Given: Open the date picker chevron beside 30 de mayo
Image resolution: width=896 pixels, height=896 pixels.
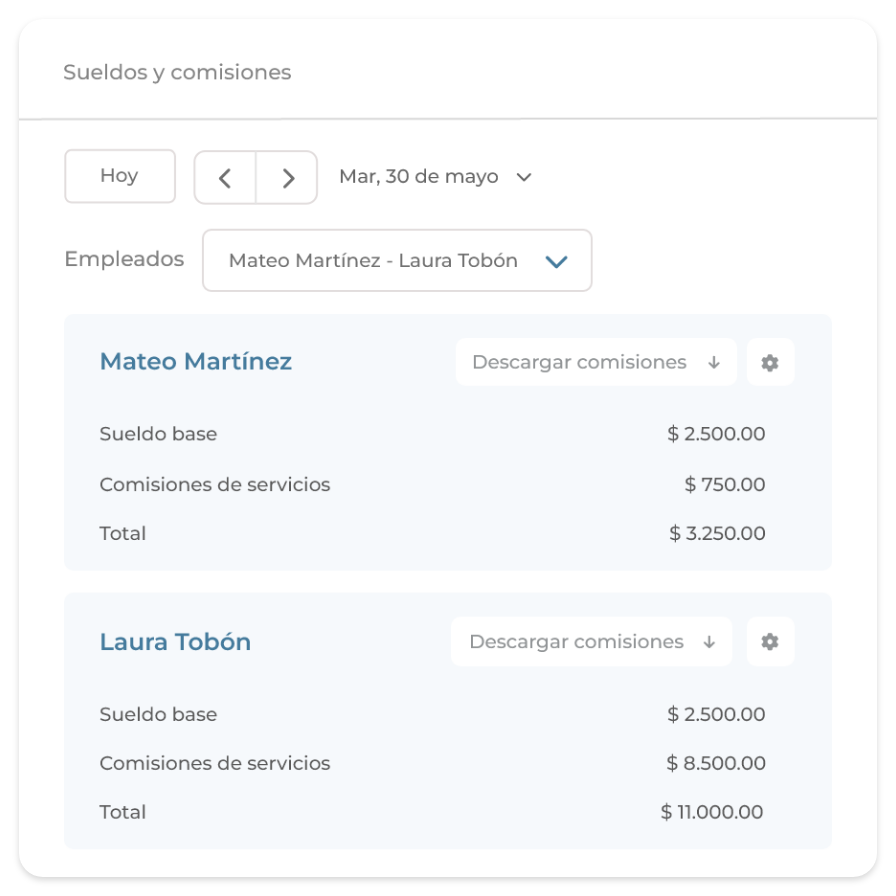Looking at the screenshot, I should (x=523, y=177).
